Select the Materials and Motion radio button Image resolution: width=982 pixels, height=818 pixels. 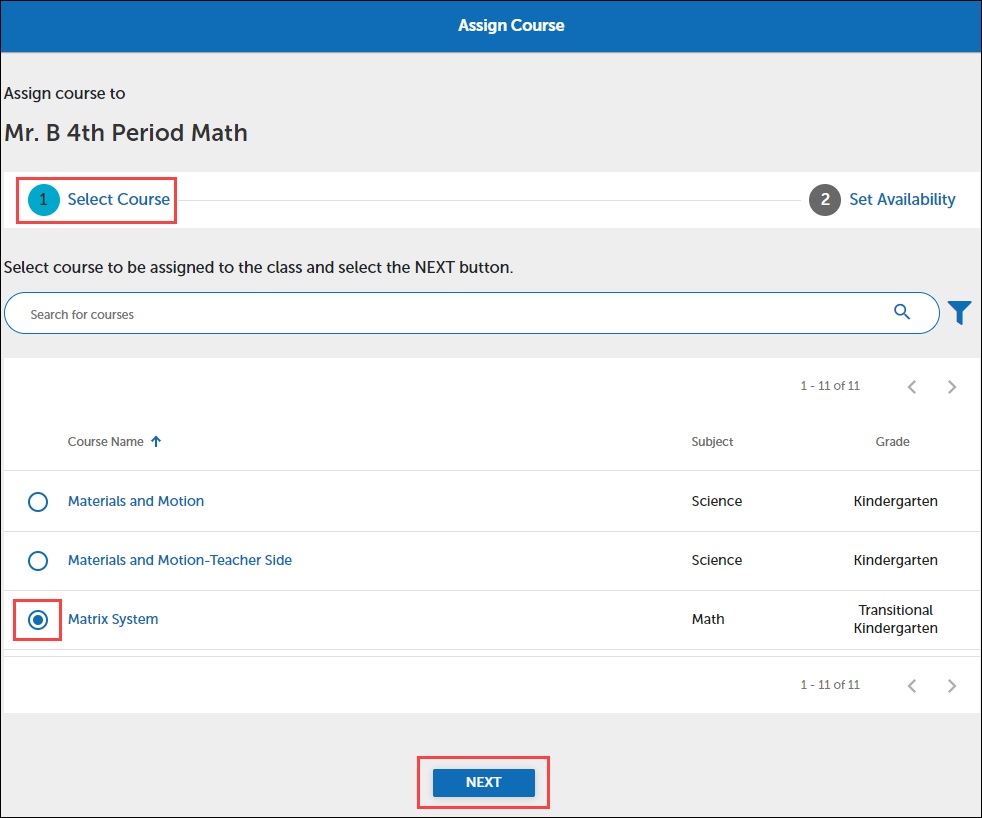[38, 501]
